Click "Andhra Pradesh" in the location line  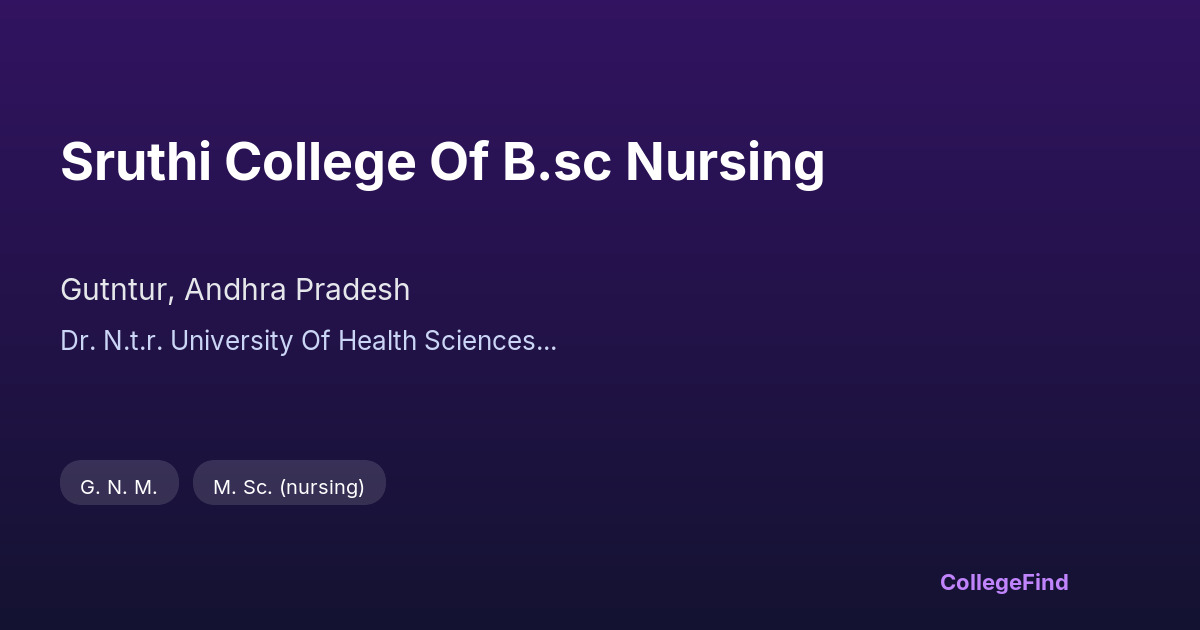click(x=297, y=290)
